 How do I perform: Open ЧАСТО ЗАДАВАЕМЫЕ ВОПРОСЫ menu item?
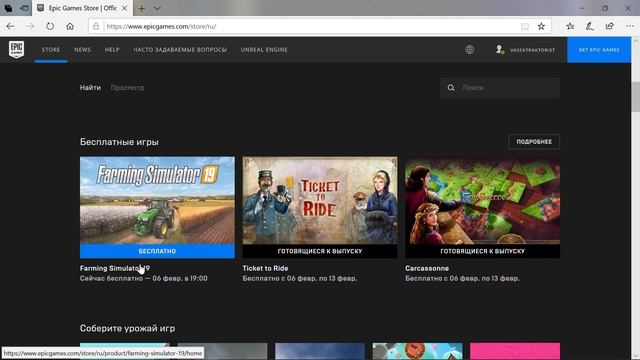coord(180,50)
